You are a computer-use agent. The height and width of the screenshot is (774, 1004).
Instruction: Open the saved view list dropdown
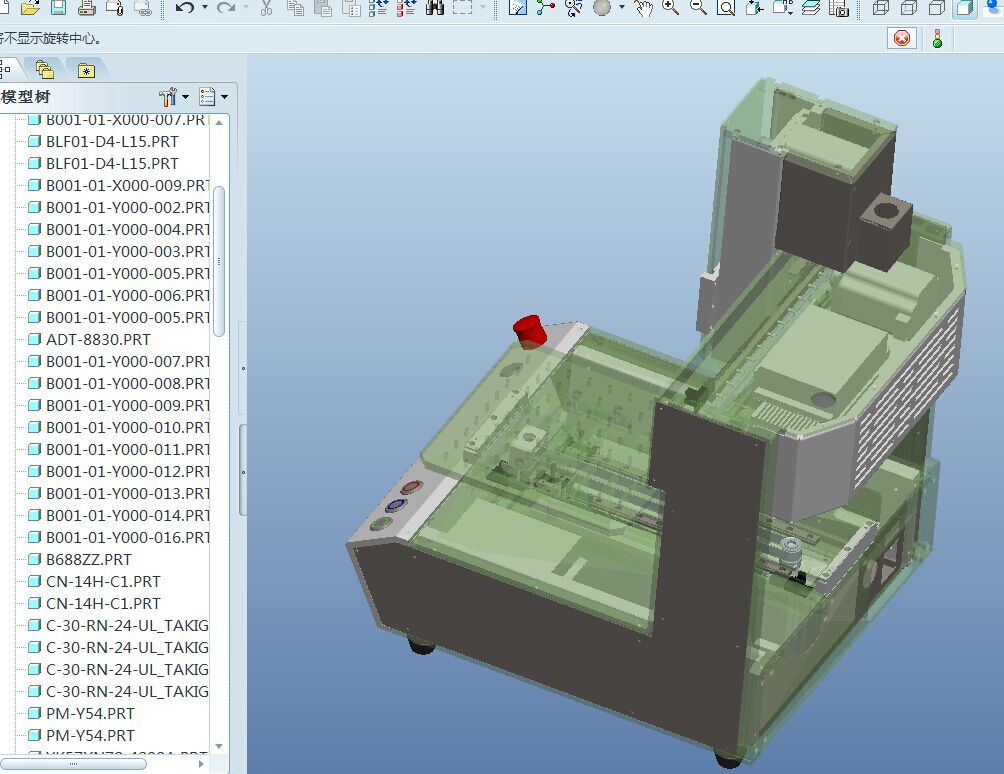(x=783, y=7)
